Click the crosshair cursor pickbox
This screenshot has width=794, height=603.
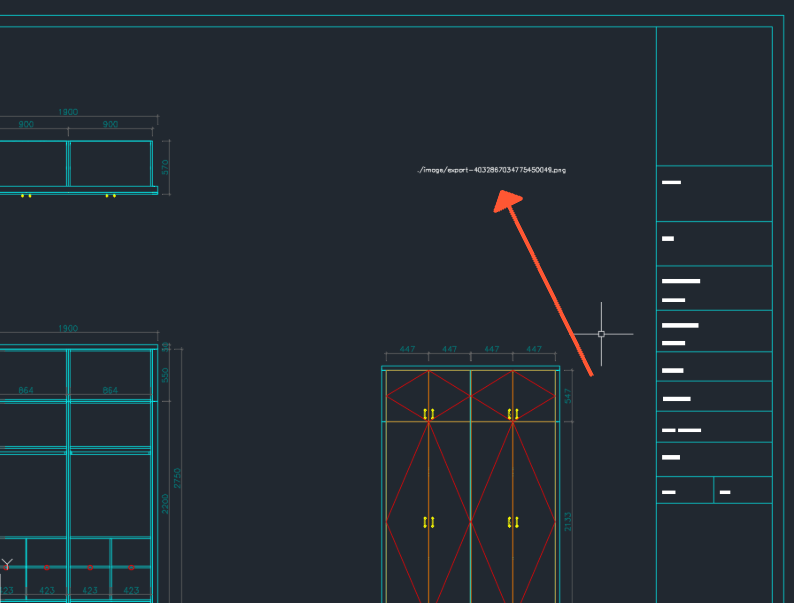[601, 334]
